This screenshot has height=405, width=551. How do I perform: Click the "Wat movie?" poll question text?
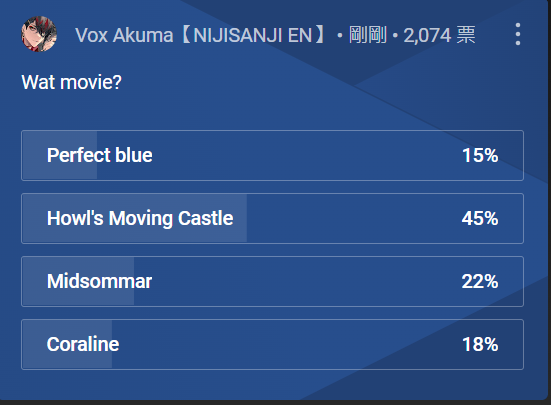click(71, 82)
